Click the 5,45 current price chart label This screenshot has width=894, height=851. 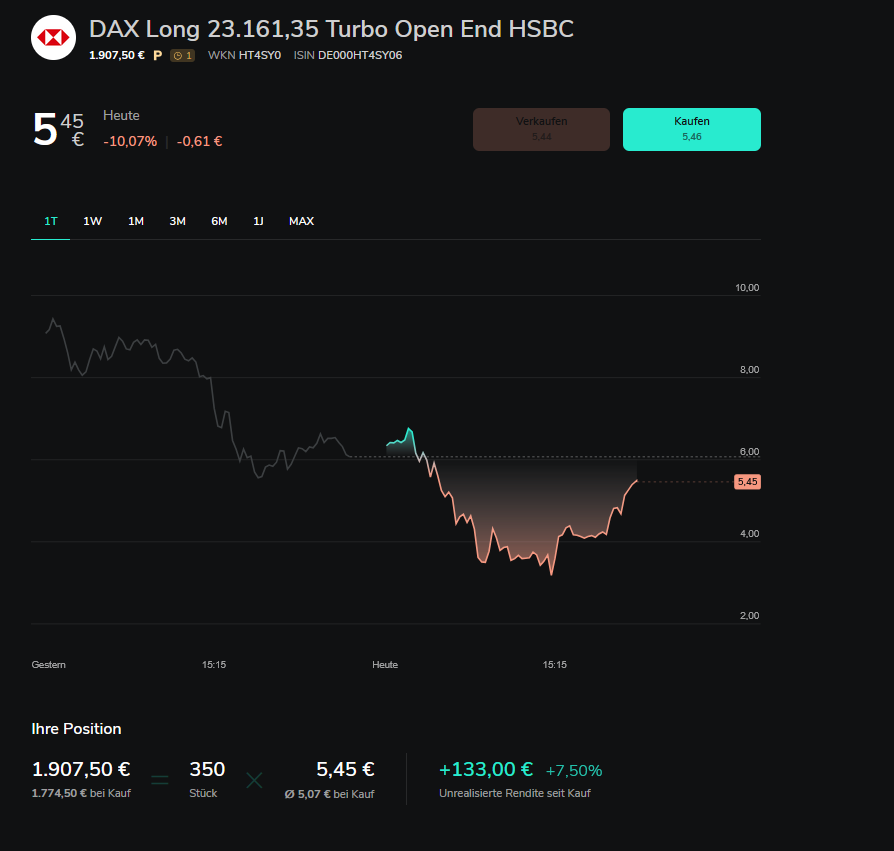[x=747, y=482]
